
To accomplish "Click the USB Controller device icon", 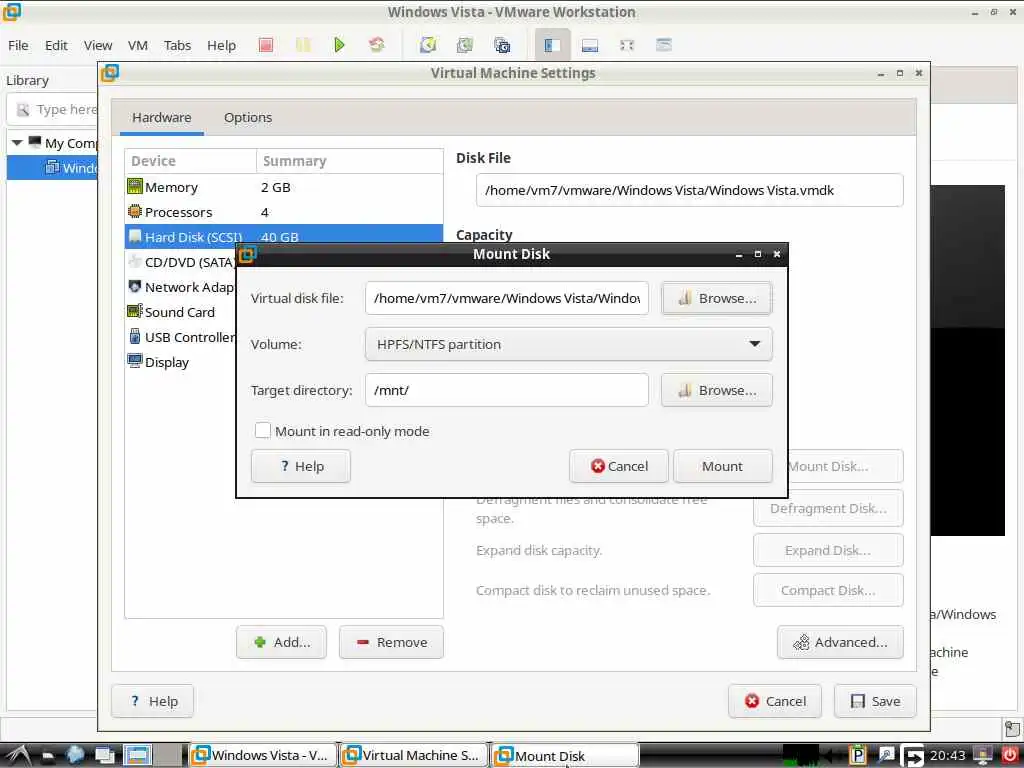I will [x=135, y=337].
